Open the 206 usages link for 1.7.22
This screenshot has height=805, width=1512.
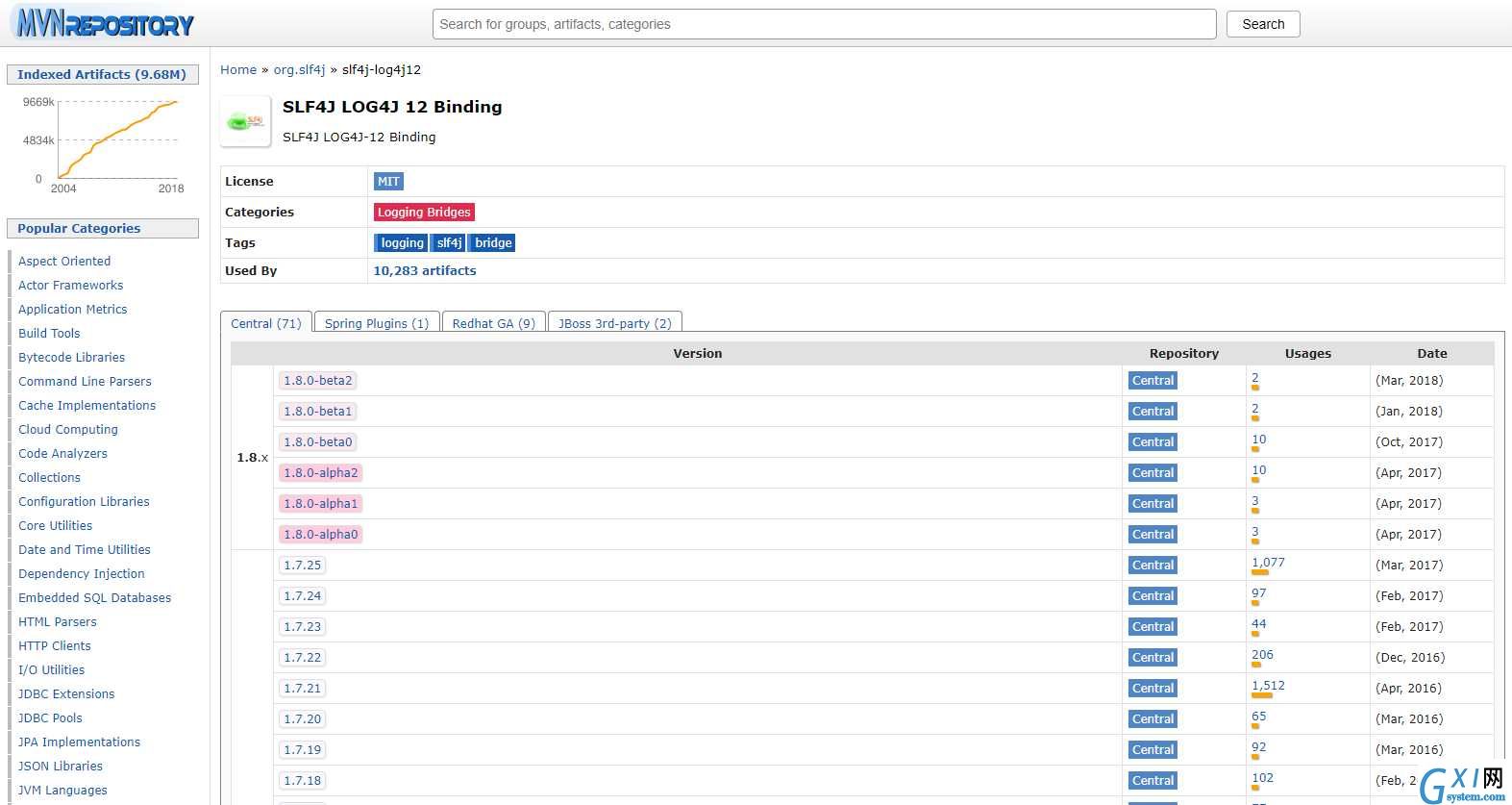pos(1262,655)
